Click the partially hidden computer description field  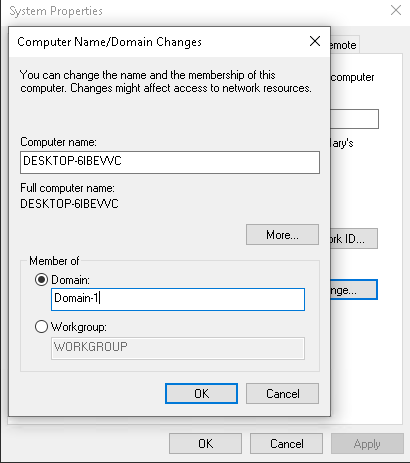point(355,119)
